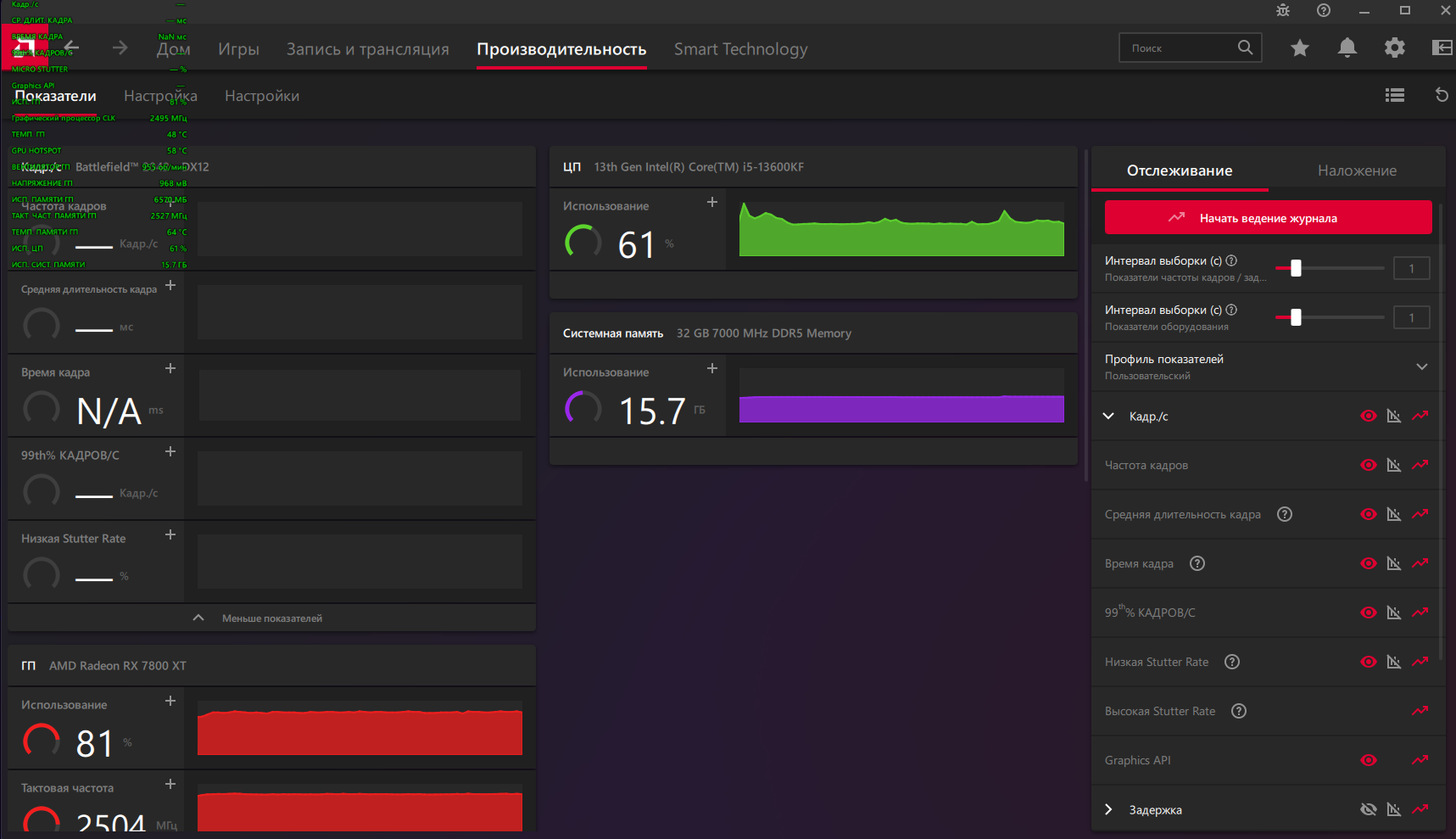This screenshot has width=1456, height=839.
Task: Click the bug report icon
Action: click(x=1283, y=10)
